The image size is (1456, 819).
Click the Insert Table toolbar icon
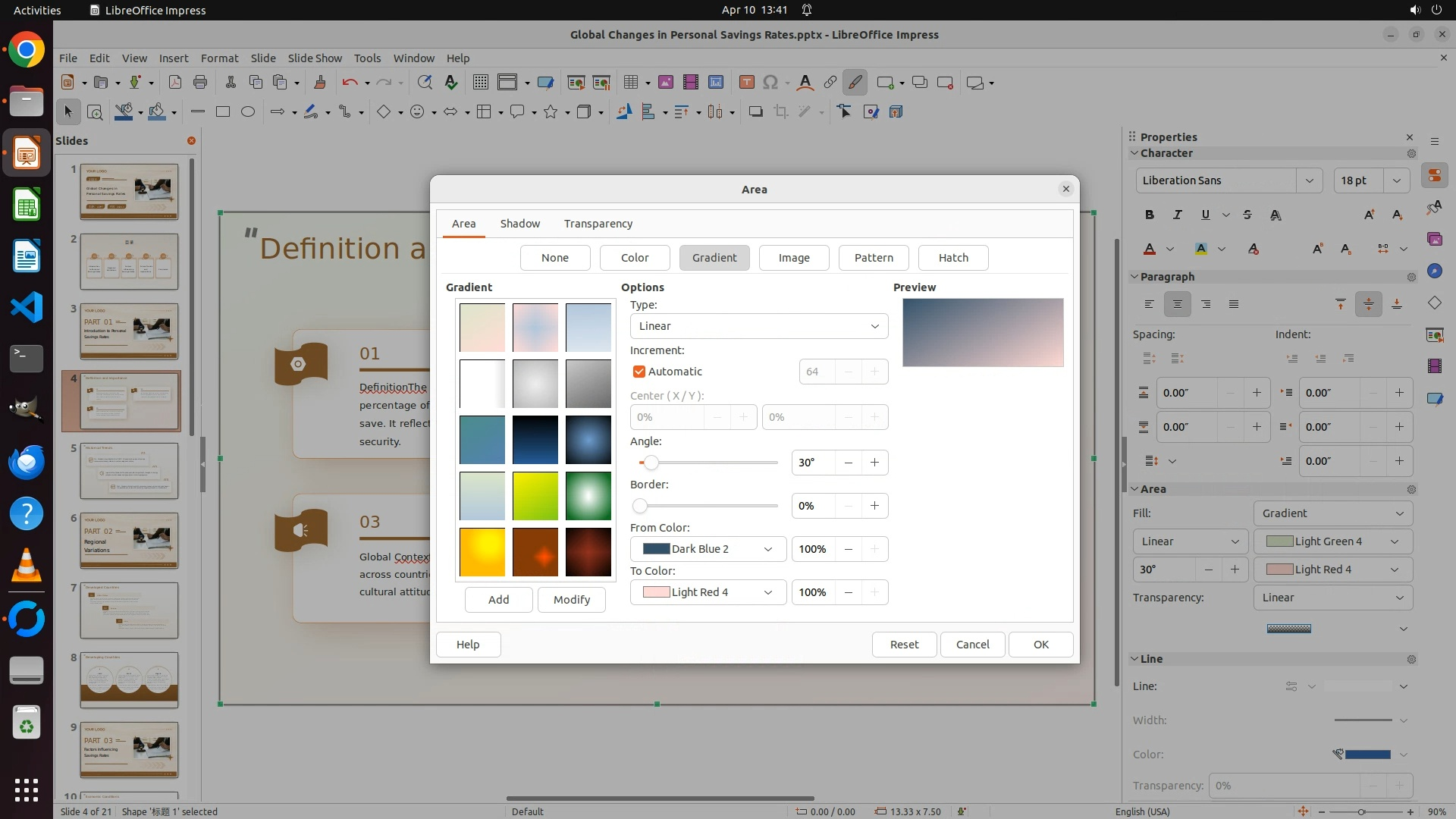pos(630,83)
